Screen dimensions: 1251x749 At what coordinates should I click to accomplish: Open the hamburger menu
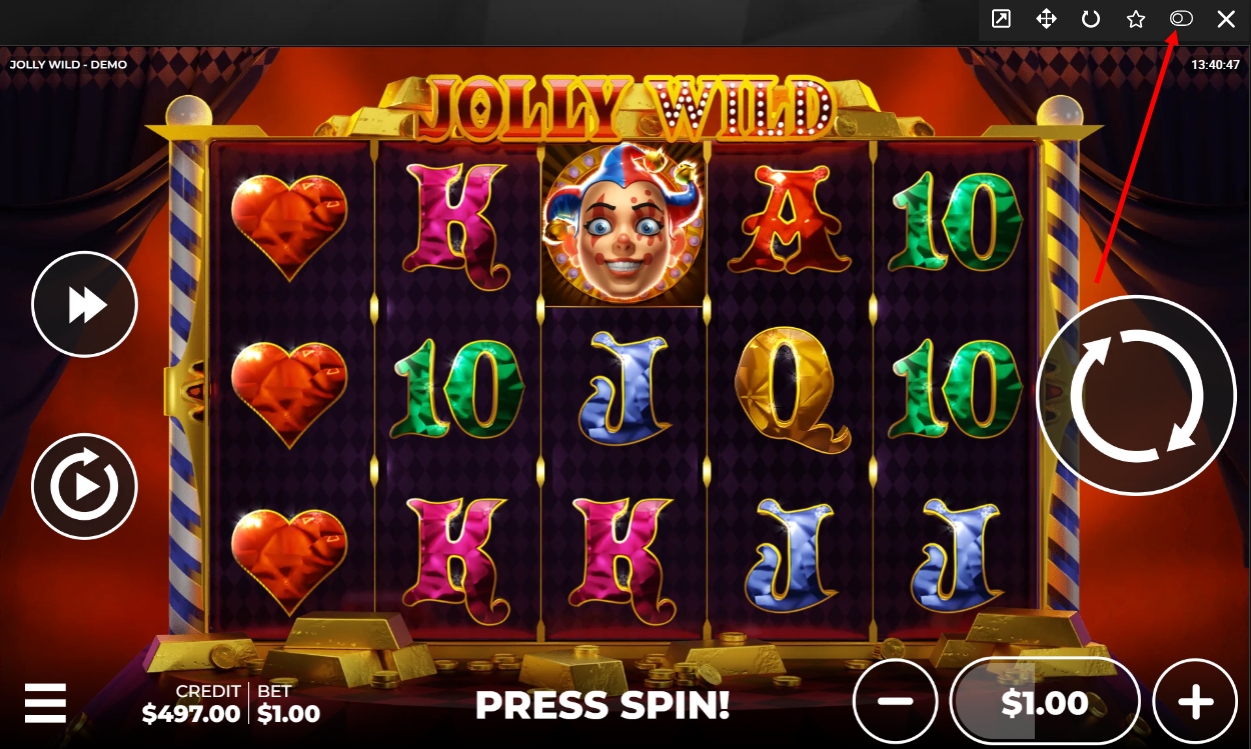46,703
